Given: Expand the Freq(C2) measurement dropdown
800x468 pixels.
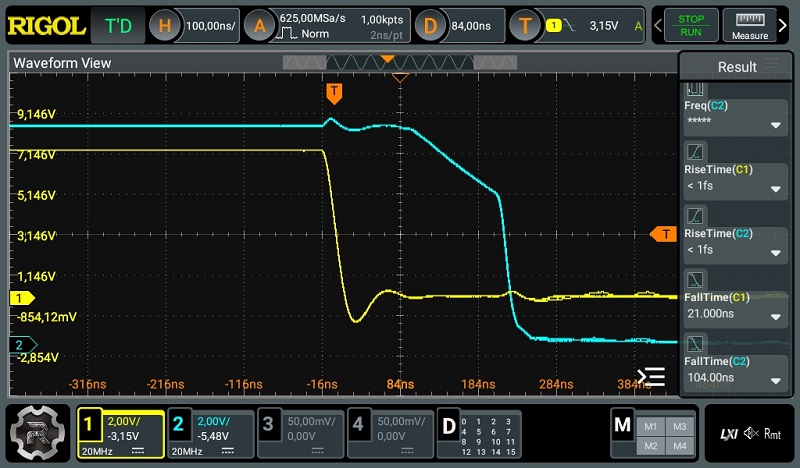Looking at the screenshot, I should 775,126.
